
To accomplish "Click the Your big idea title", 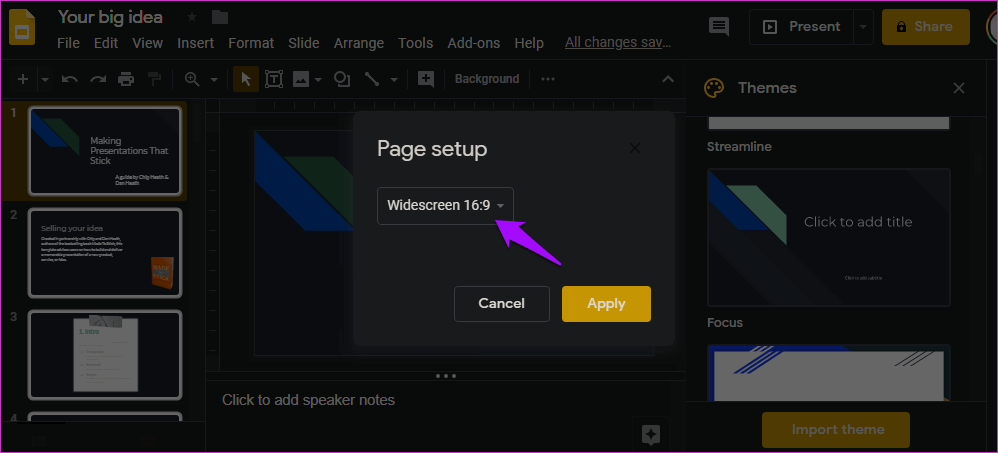I will tap(110, 17).
